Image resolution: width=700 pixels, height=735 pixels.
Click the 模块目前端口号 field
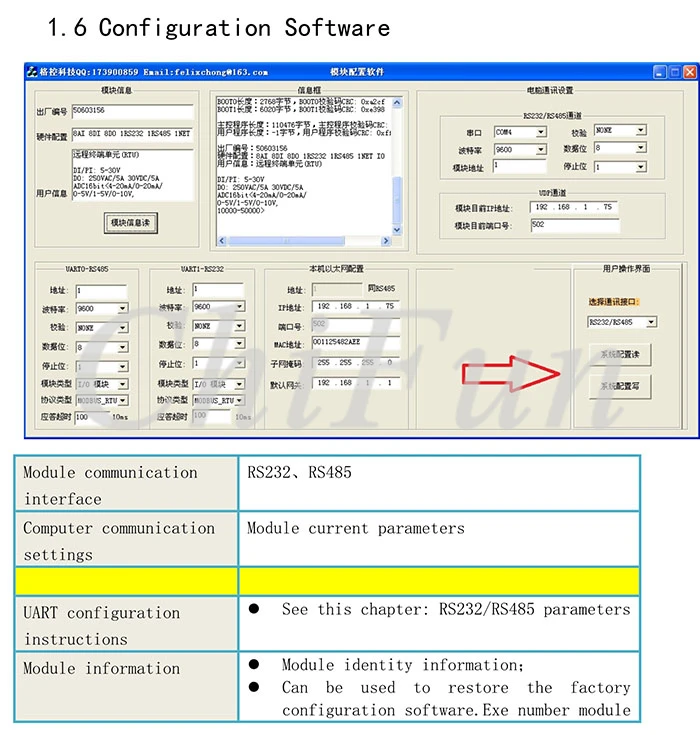(x=575, y=225)
